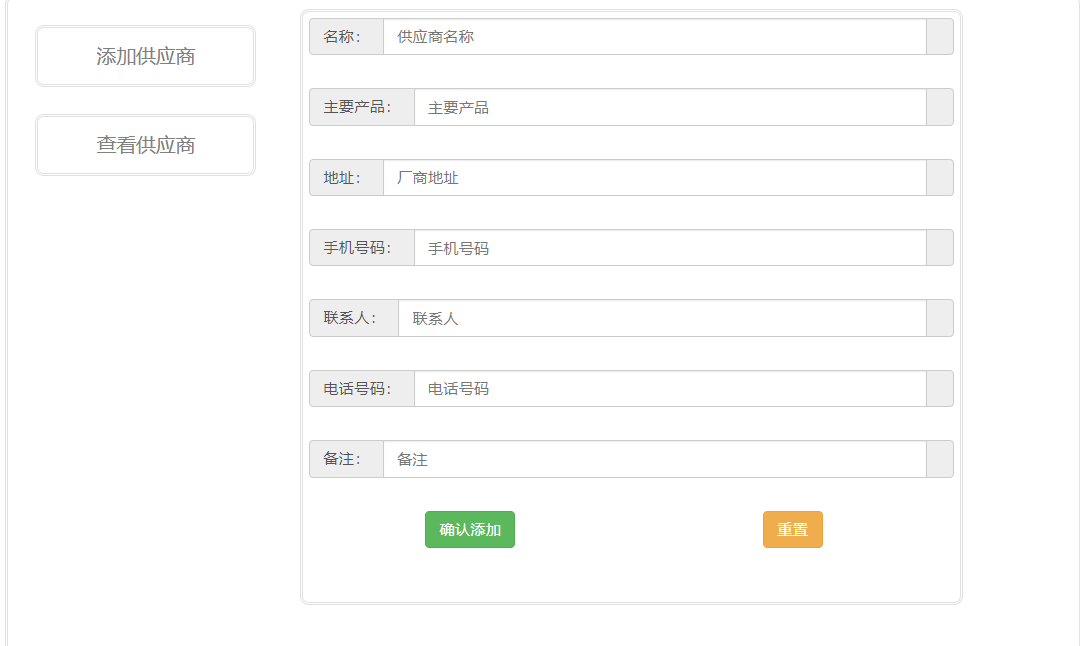Open the 添加供应商 section

(145, 56)
